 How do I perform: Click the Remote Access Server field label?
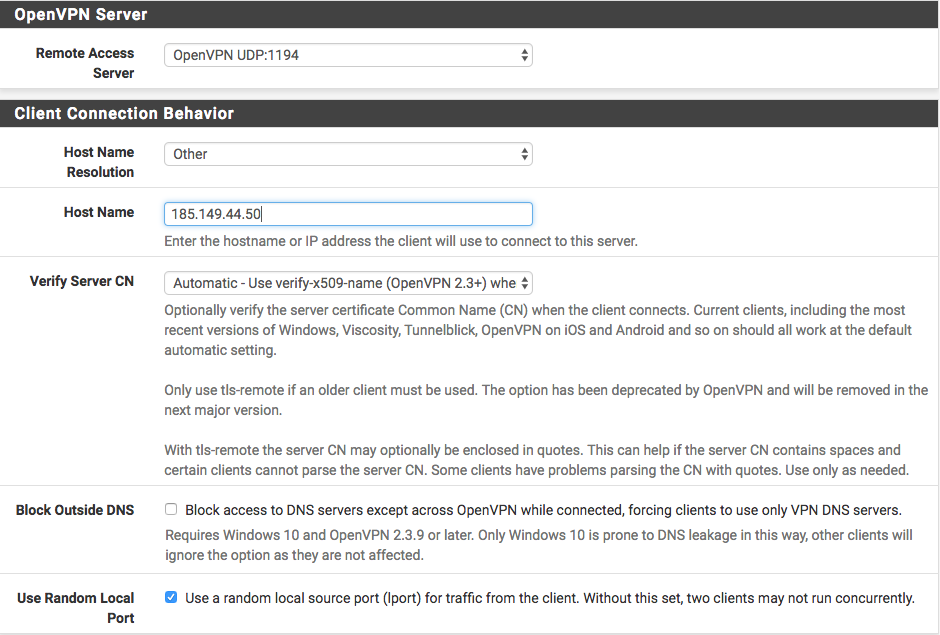tap(85, 63)
